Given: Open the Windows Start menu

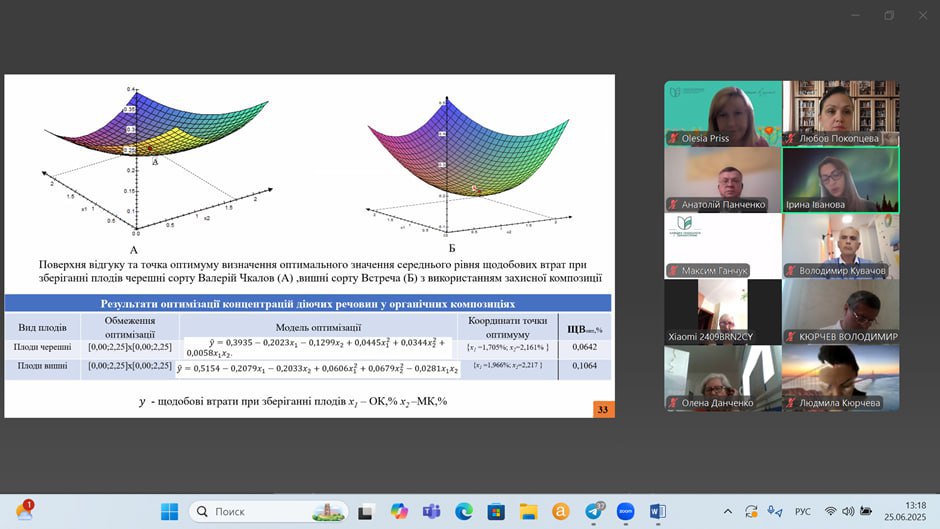Looking at the screenshot, I should 170,512.
